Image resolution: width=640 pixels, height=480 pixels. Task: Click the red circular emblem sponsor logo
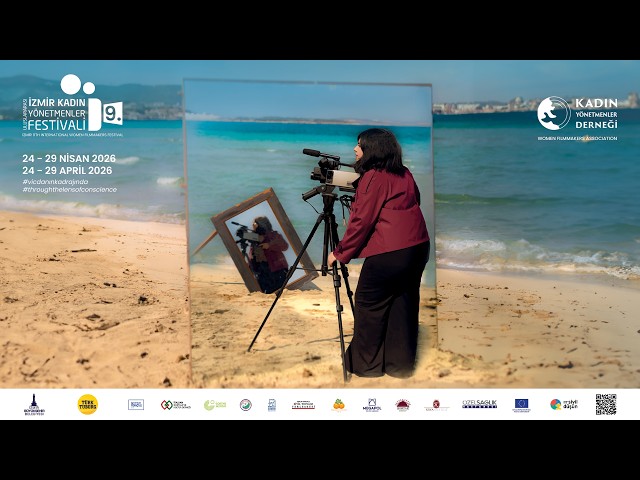[x=436, y=405]
